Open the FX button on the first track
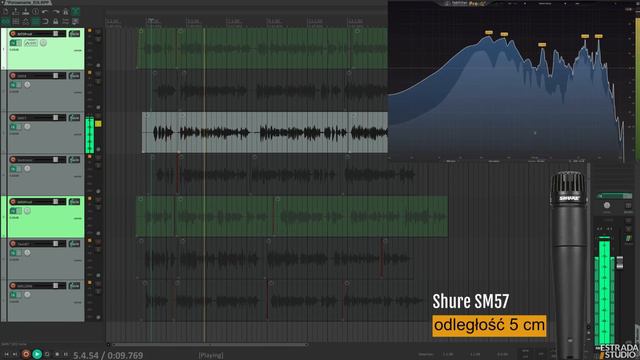The height and width of the screenshot is (360, 640). (13, 43)
